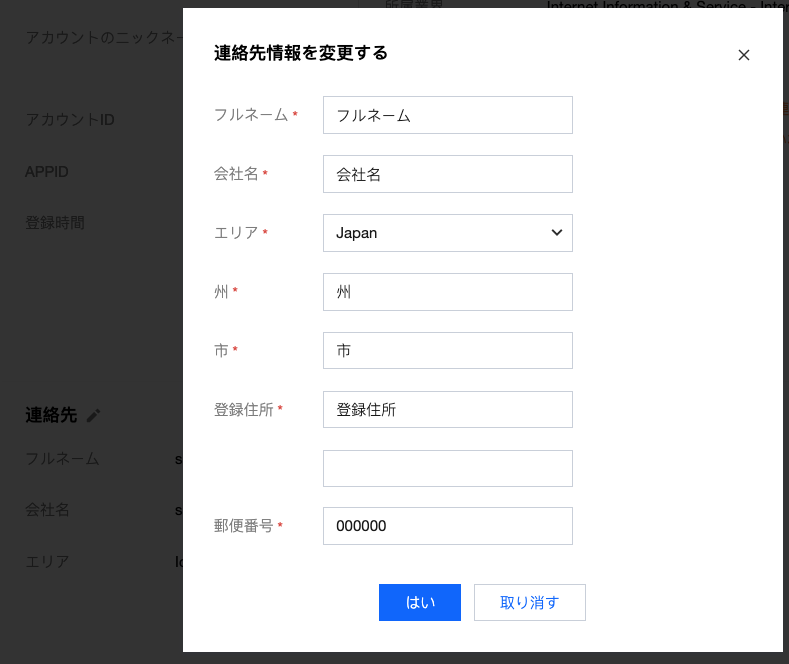This screenshot has height=664, width=789.
Task: Focus the 郵便番号 field containing 000000
Action: (447, 526)
